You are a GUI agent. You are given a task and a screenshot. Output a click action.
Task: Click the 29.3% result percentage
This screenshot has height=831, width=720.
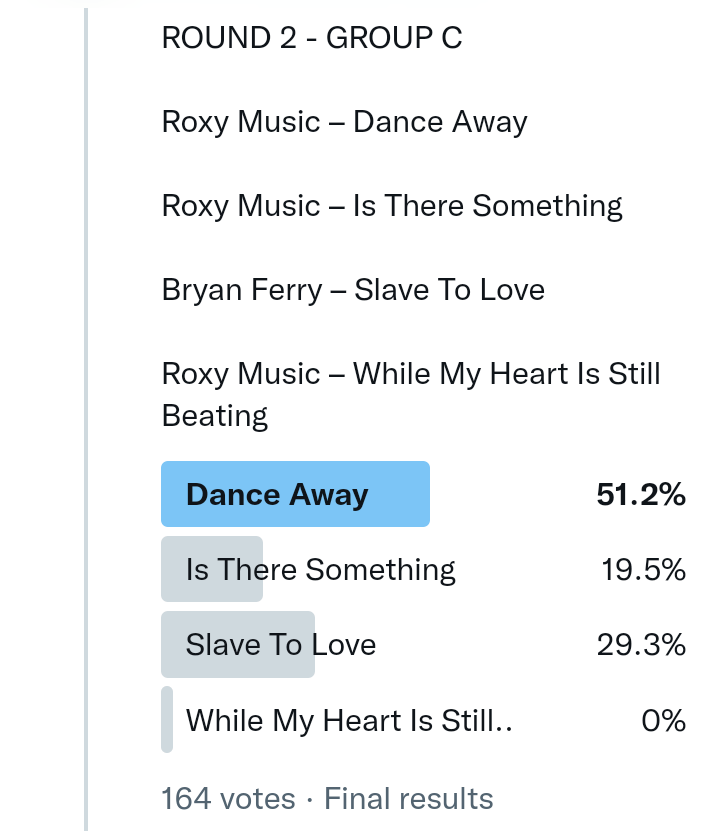tap(641, 644)
